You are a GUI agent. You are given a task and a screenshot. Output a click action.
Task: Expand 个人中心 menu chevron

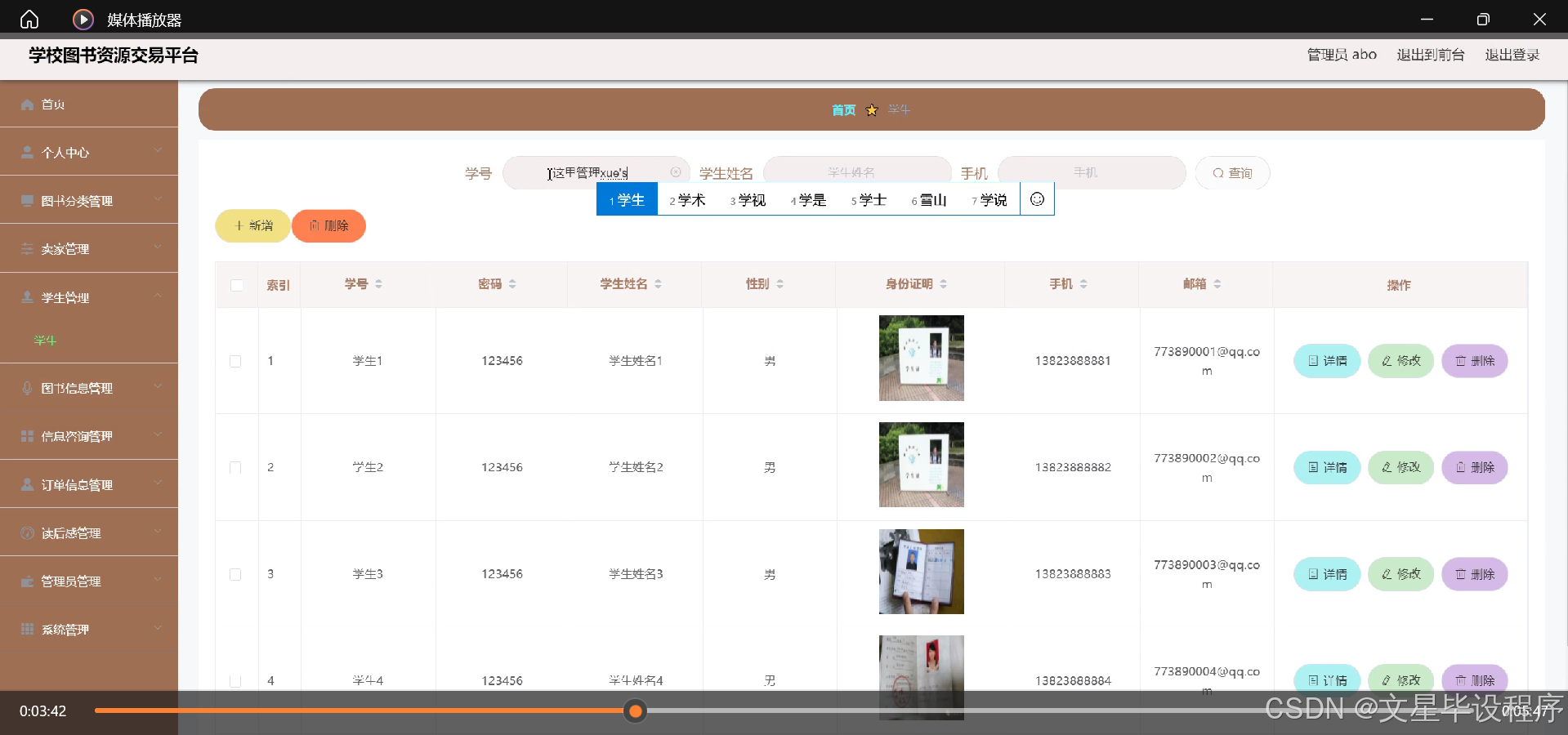point(158,151)
